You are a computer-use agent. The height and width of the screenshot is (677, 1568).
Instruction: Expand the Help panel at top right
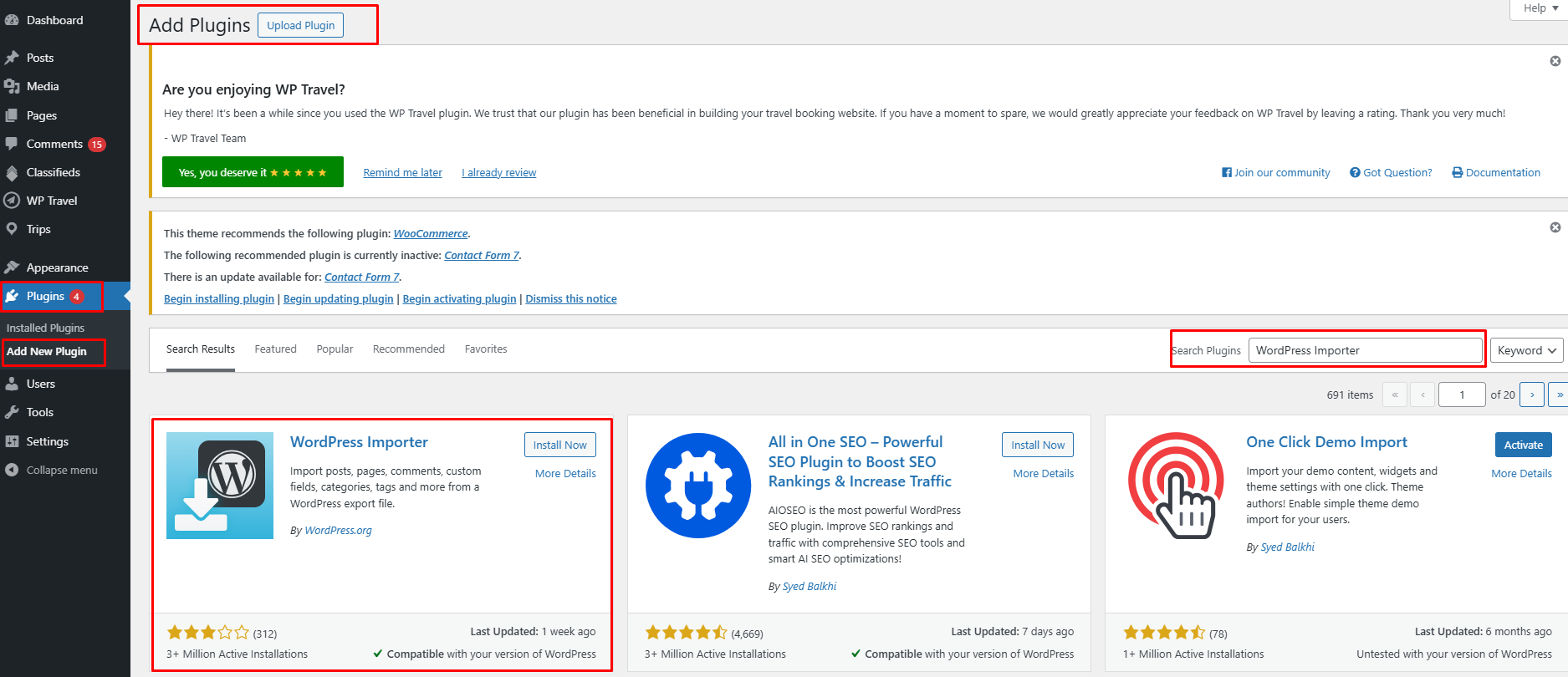[x=1540, y=8]
